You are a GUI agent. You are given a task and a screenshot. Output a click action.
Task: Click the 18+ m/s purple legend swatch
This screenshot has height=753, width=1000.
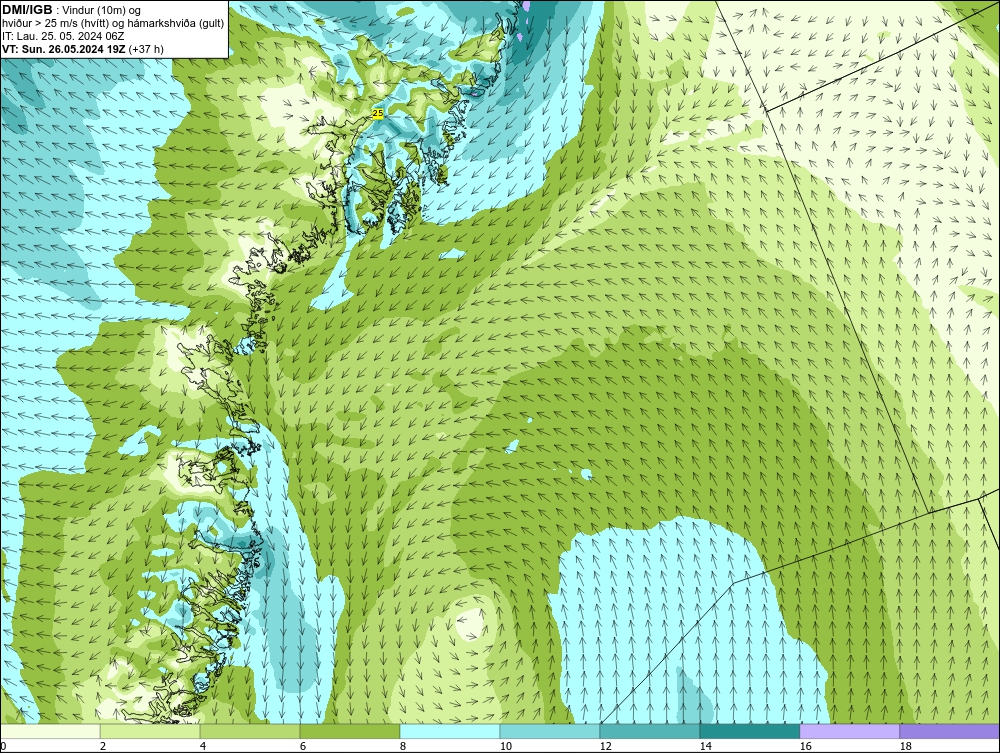(950, 731)
